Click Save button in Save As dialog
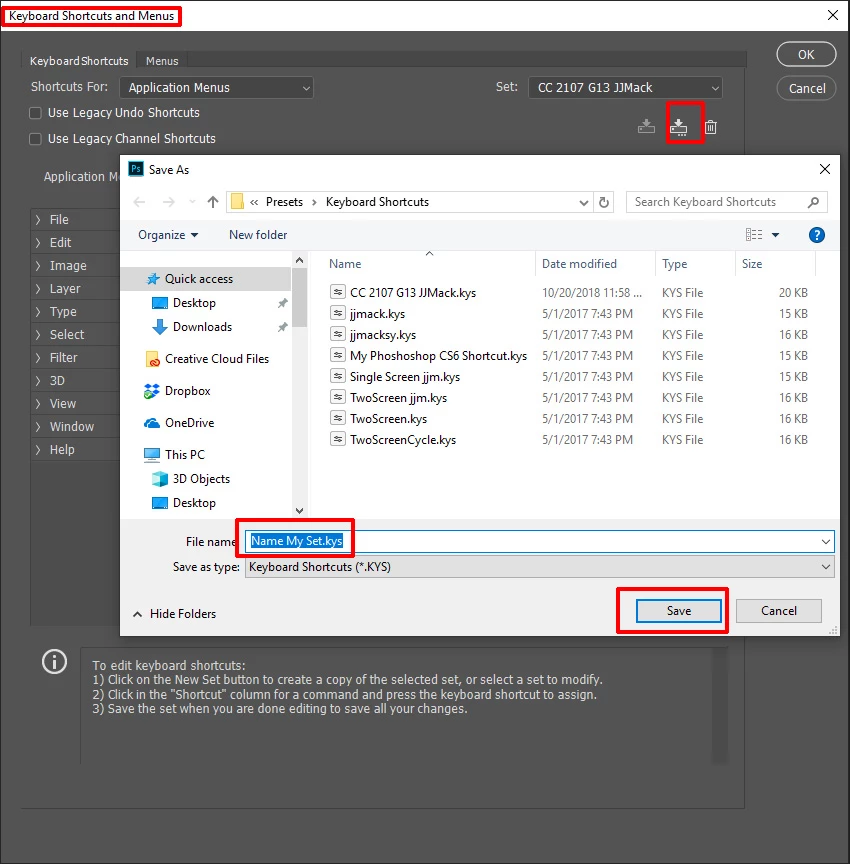The width and height of the screenshot is (850, 864). point(679,611)
